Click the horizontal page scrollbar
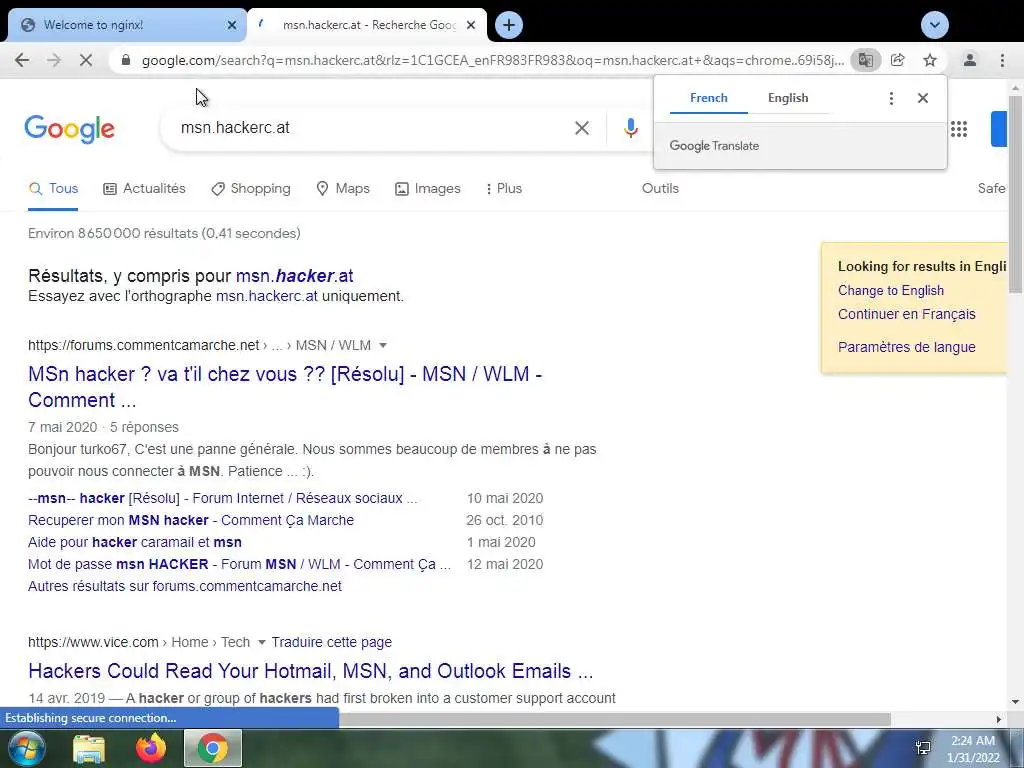 614,719
